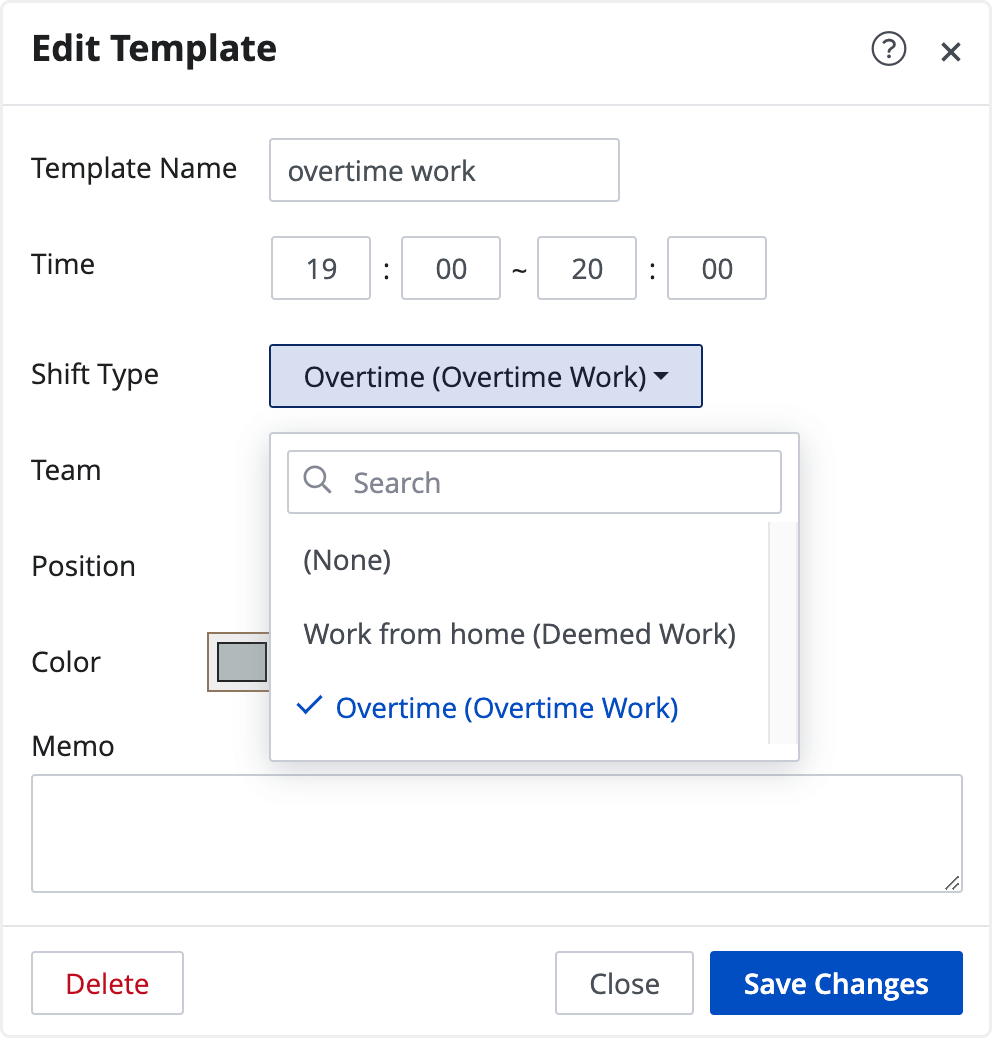Click the Color label

click(66, 662)
